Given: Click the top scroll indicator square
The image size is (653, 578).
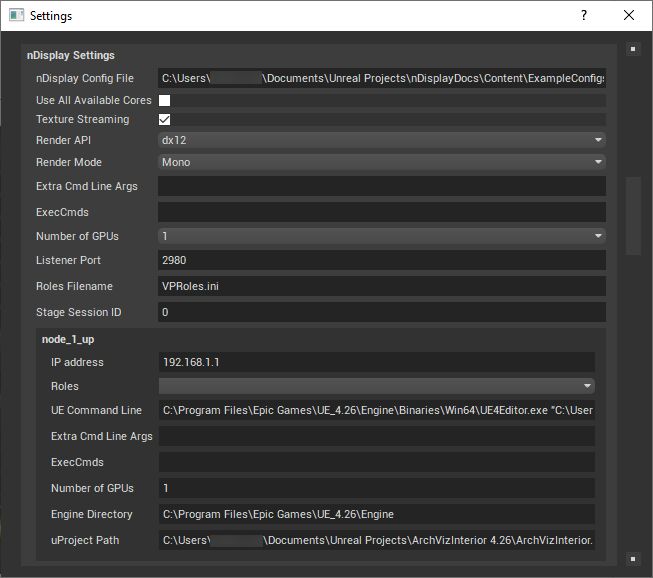Looking at the screenshot, I should coord(632,48).
